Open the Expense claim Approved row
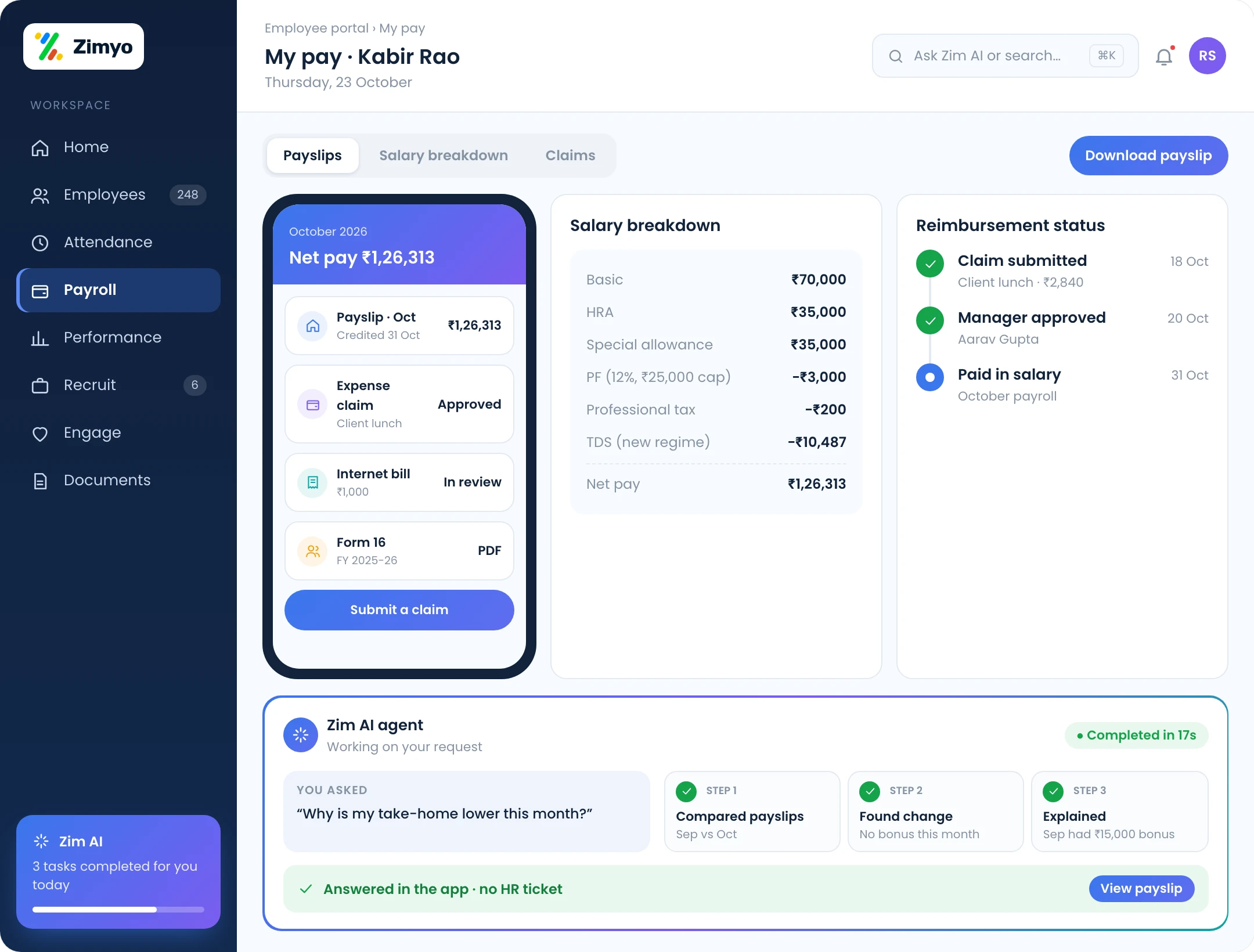1254x952 pixels. 399,404
